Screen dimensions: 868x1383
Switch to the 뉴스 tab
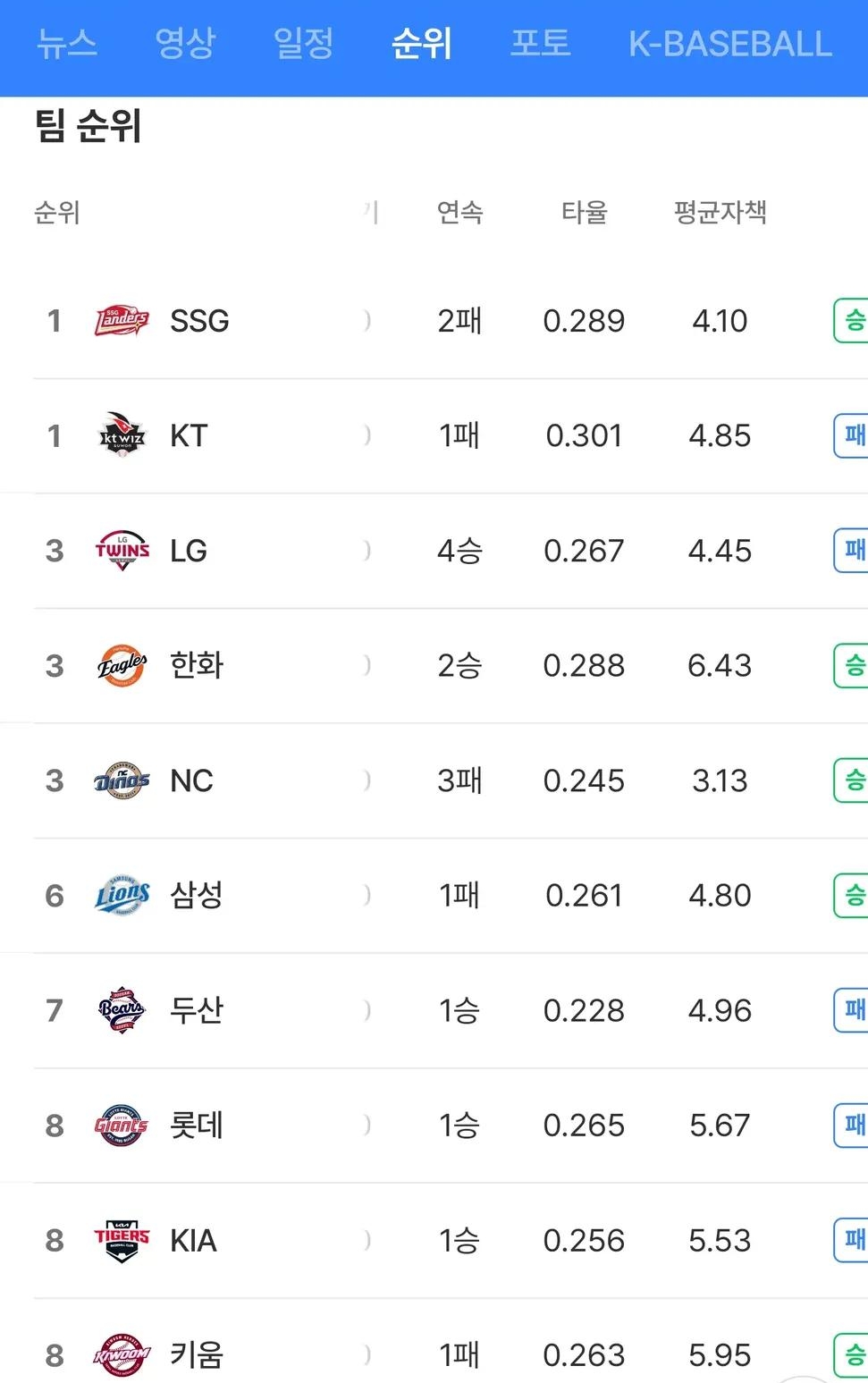(67, 43)
